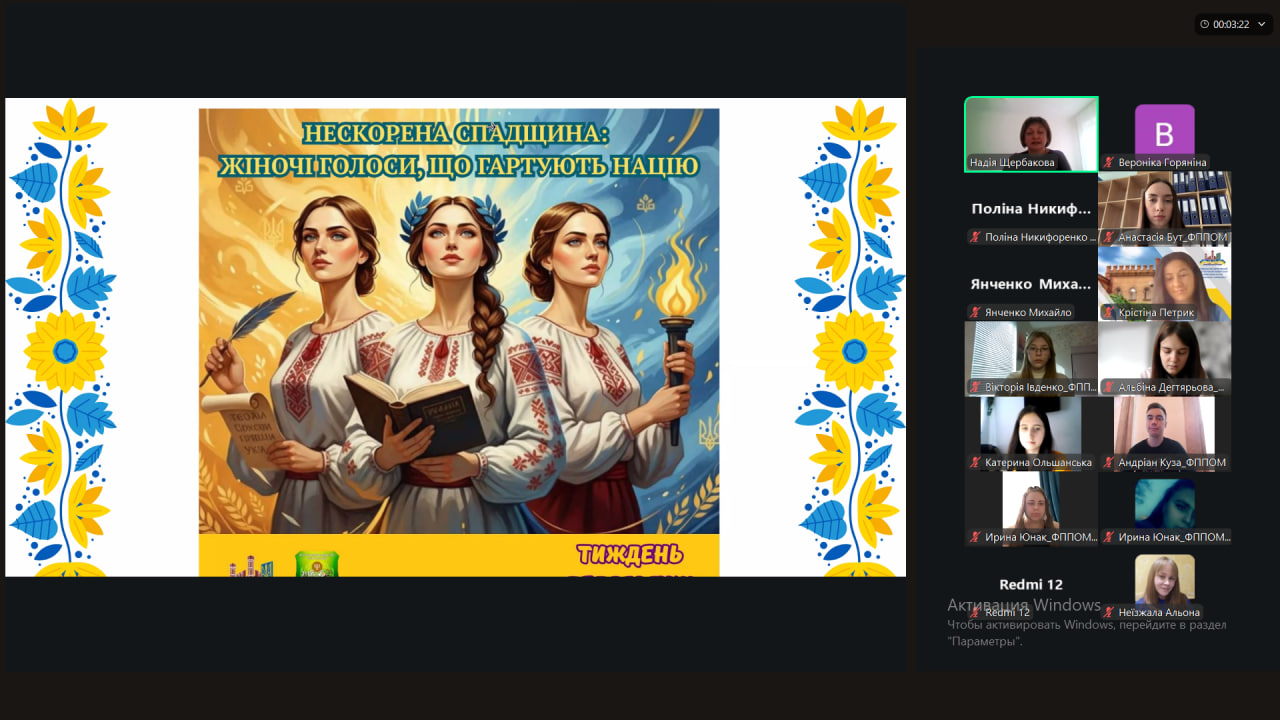Select Вікторія Івденко_ФПП video thumbnail
Screen dimensions: 1280x720
tap(1031, 358)
